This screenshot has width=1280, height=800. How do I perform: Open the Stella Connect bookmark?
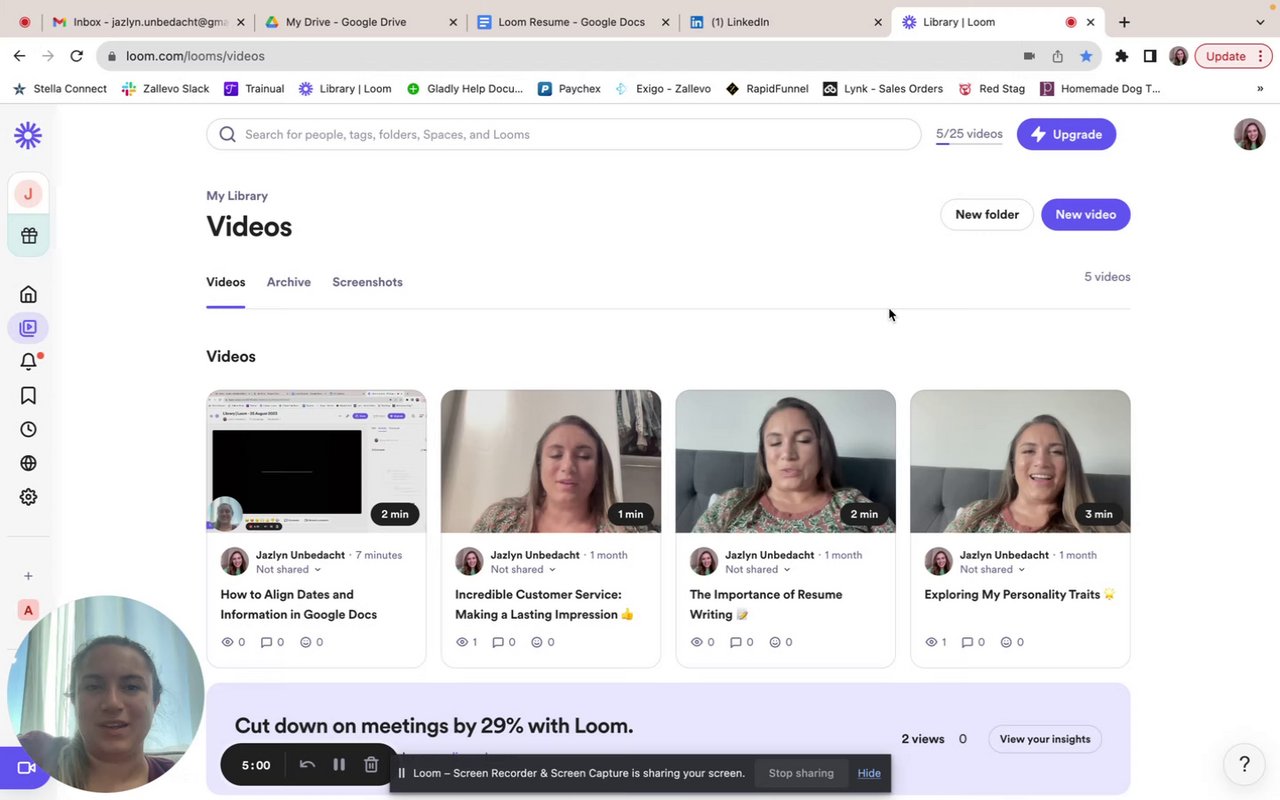pyautogui.click(x=60, y=89)
